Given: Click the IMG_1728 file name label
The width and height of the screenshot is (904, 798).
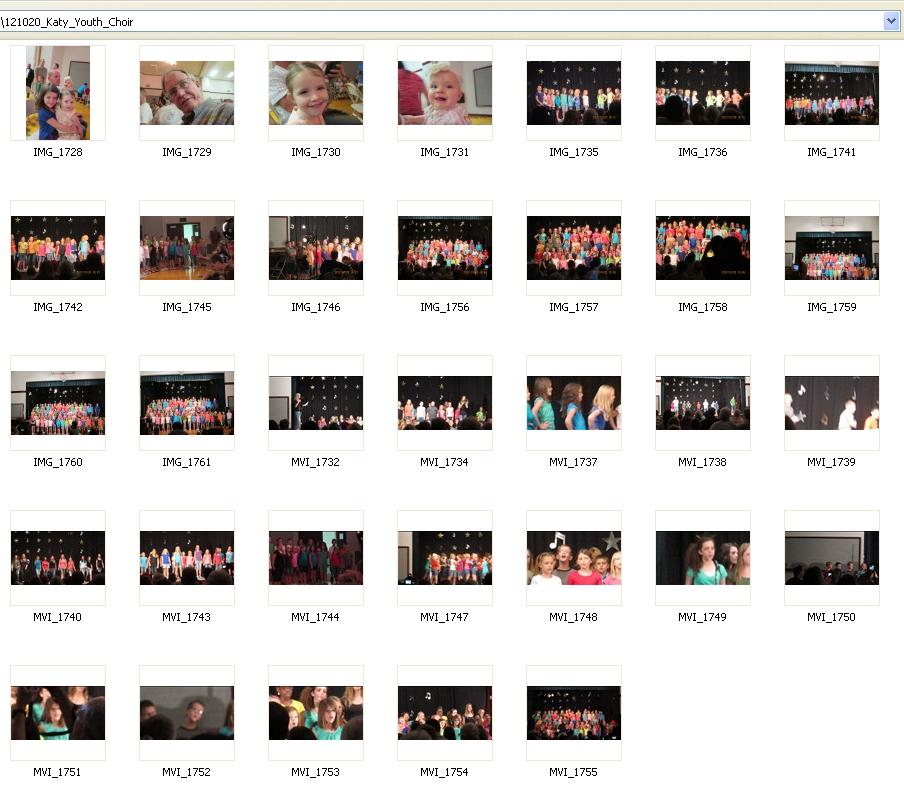Looking at the screenshot, I should 58,152.
